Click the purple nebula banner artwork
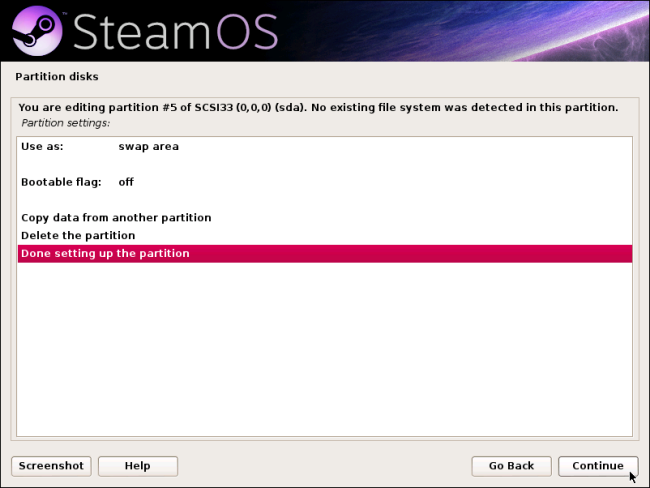 tap(477, 31)
